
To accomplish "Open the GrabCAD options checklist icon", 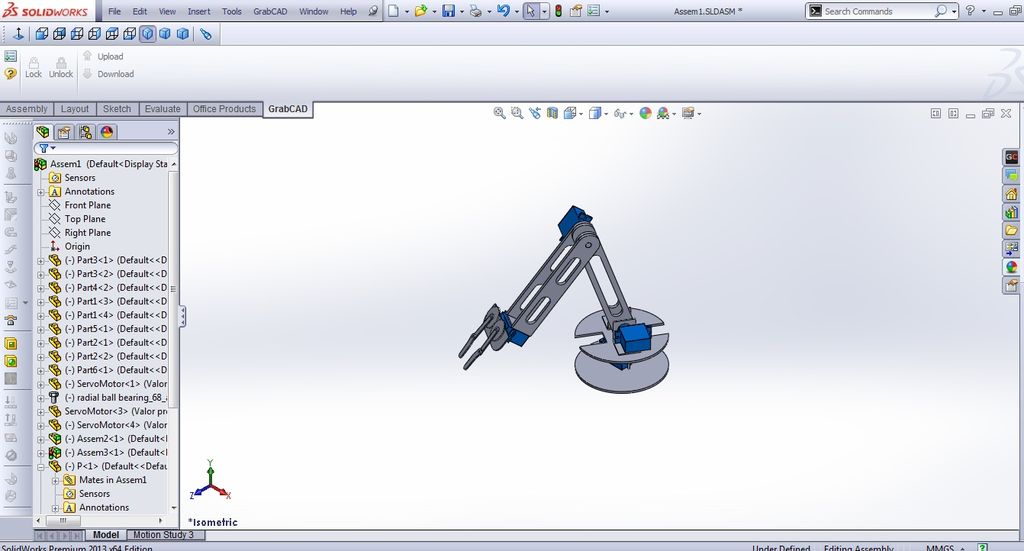I will [10, 57].
